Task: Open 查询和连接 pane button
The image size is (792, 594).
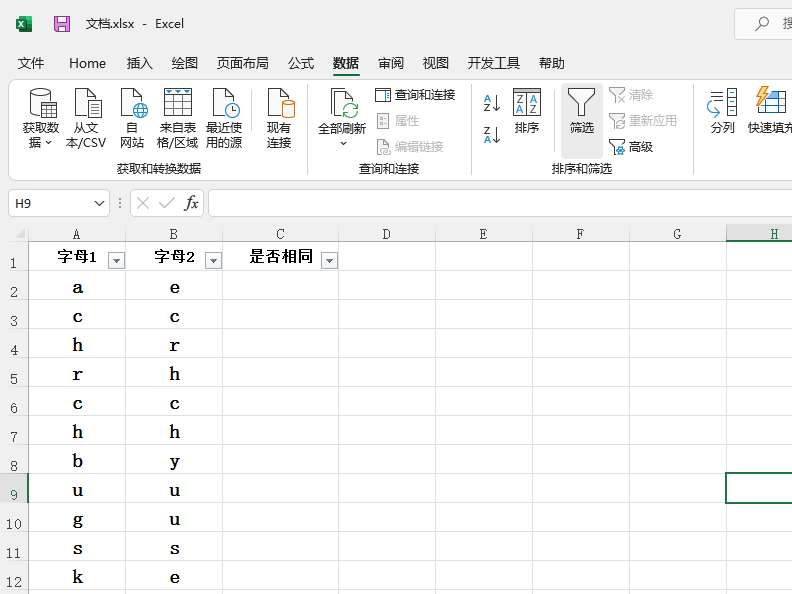Action: [x=415, y=95]
